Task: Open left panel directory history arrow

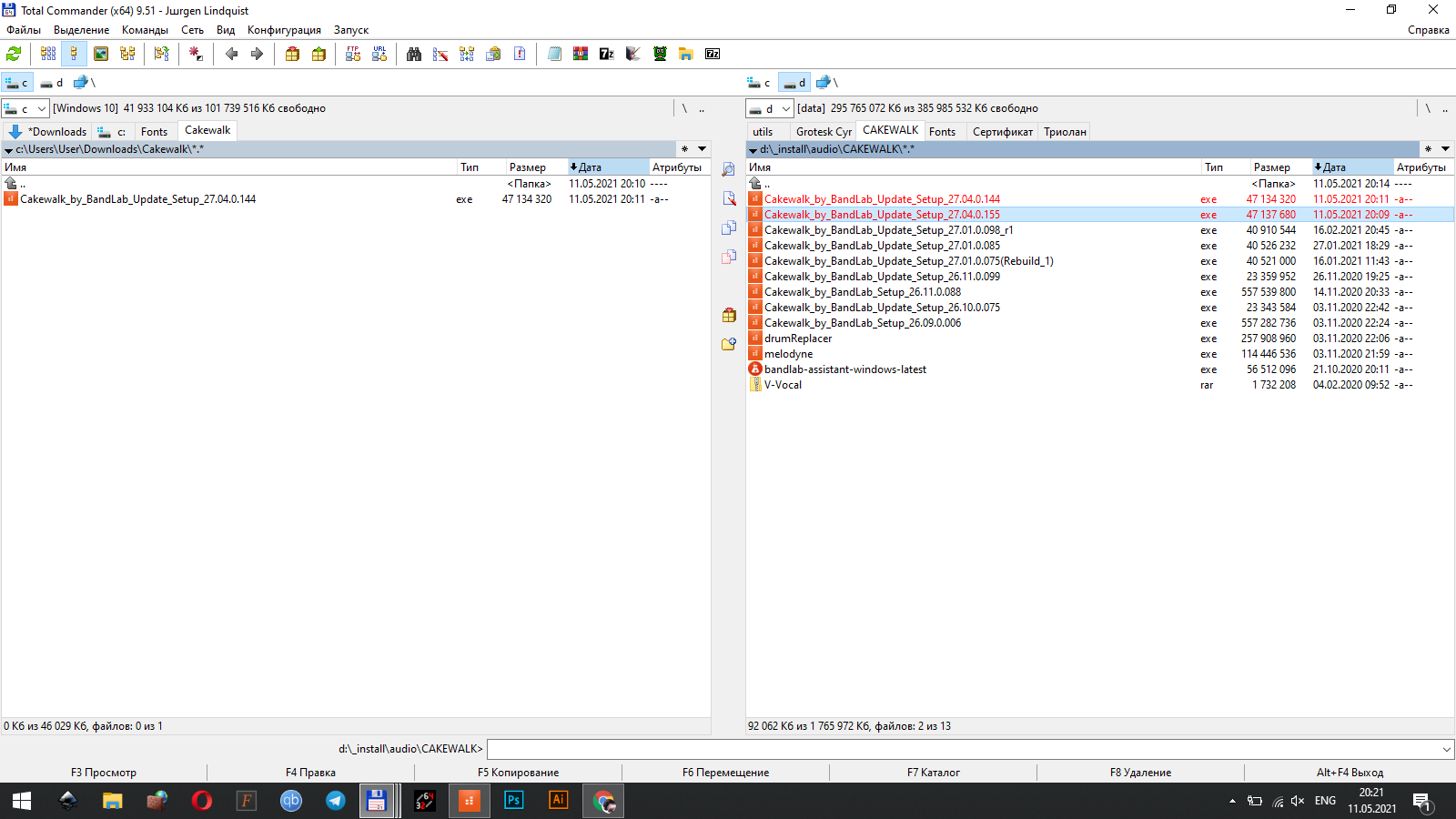Action: pos(702,148)
